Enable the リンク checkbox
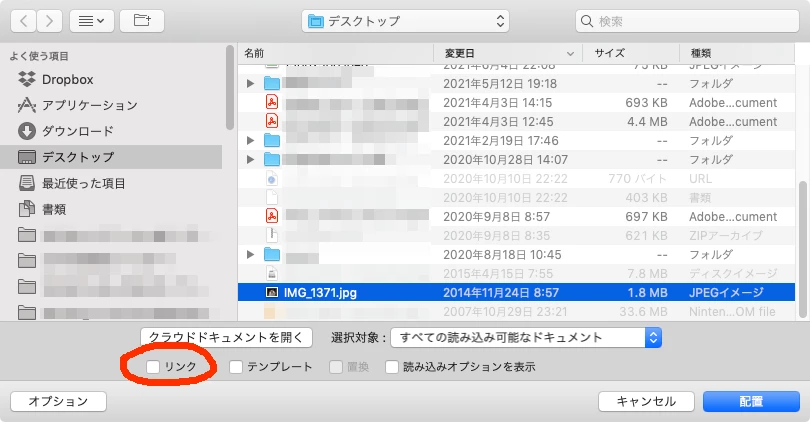Screen dimensions: 810x422 [152, 367]
